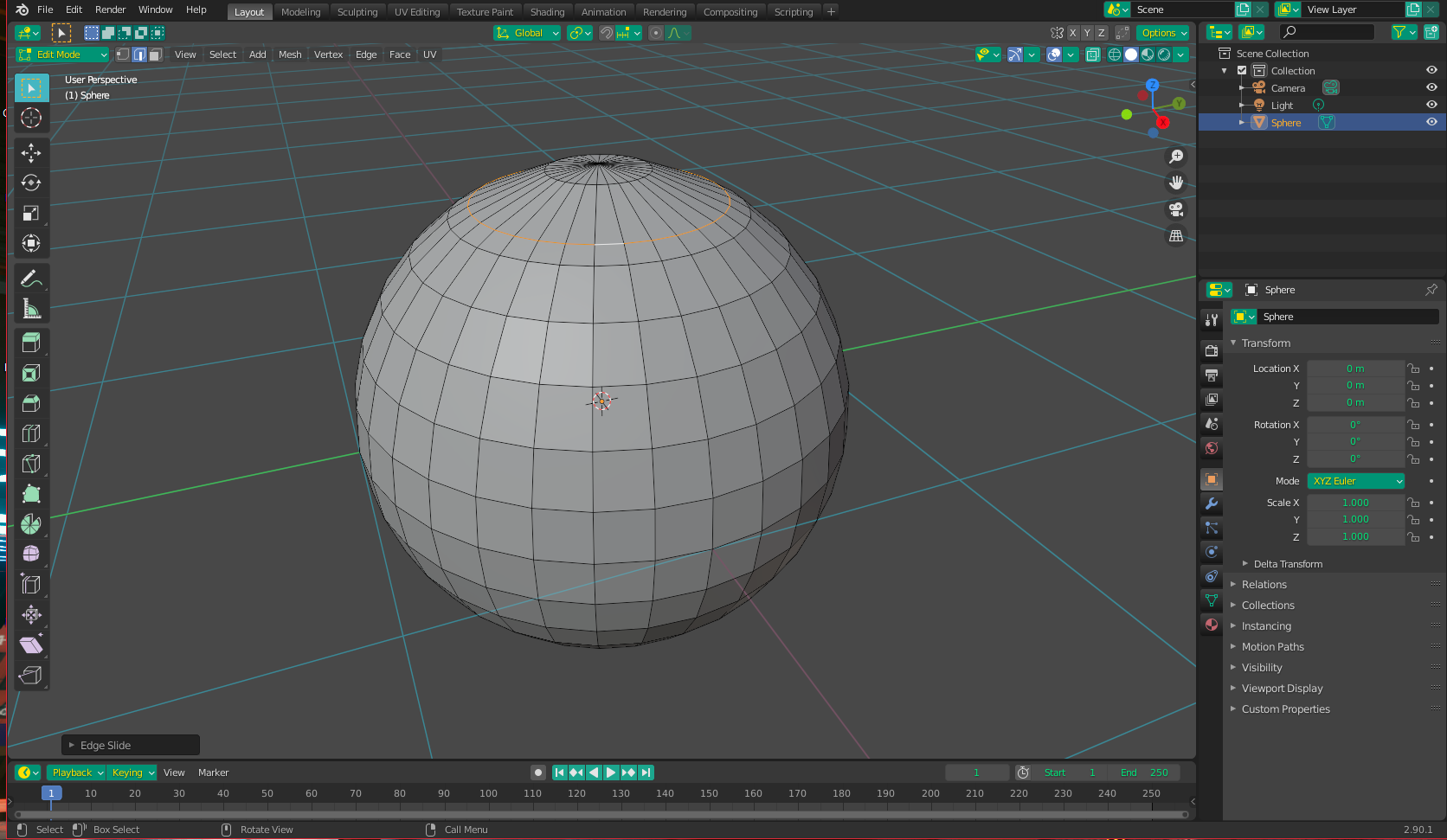Image resolution: width=1447 pixels, height=840 pixels.
Task: Uncheck the Collection exclude checkbox
Action: (1242, 71)
